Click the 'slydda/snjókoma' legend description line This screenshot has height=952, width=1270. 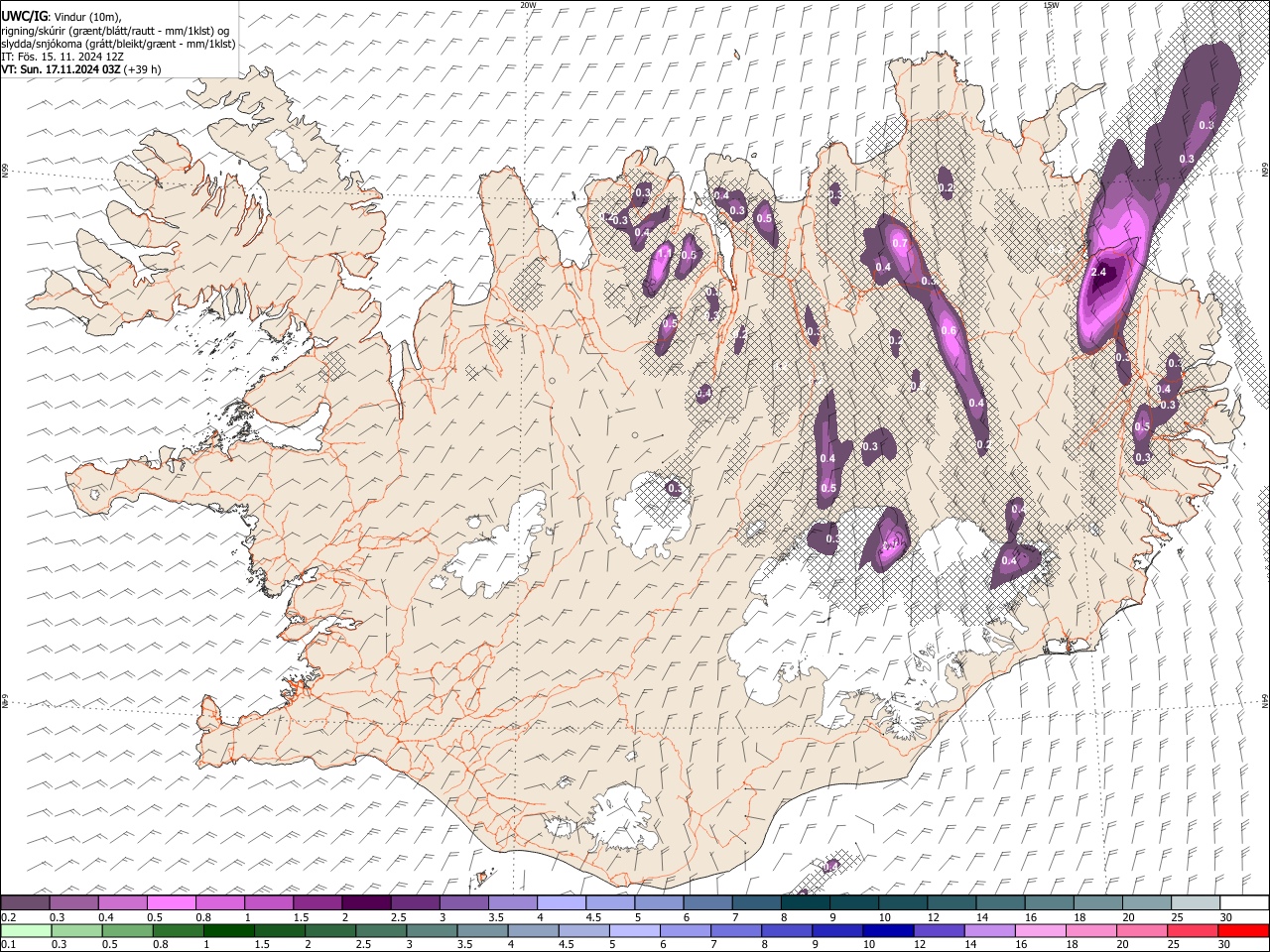tap(118, 44)
